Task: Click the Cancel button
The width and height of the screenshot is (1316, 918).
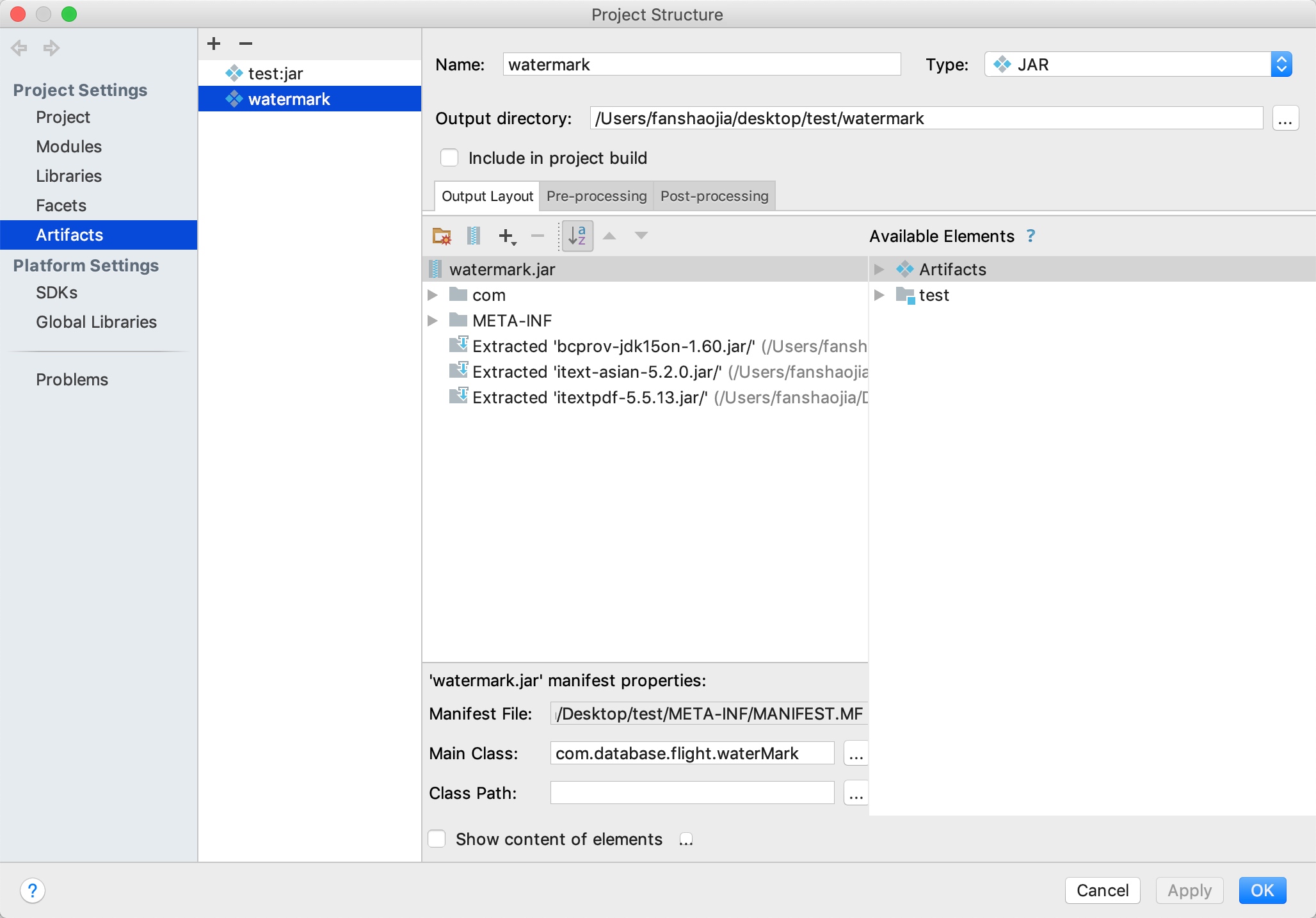Action: (x=1102, y=890)
